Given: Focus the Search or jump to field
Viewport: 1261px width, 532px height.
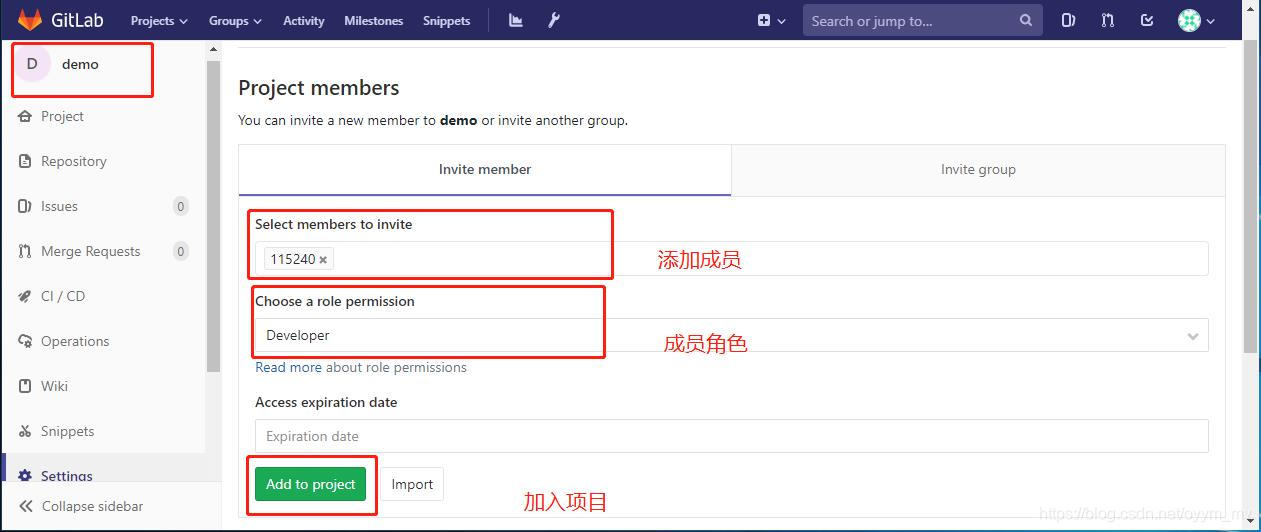Looking at the screenshot, I should (922, 20).
